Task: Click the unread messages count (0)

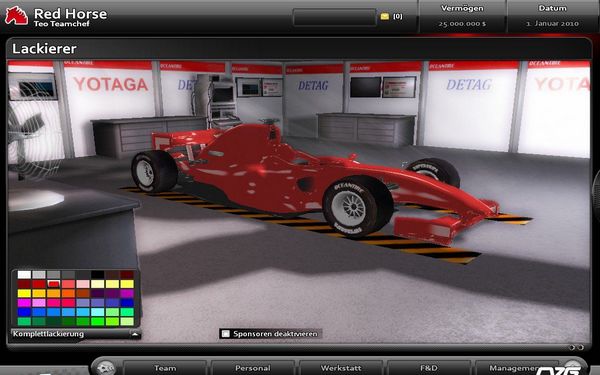Action: (398, 16)
